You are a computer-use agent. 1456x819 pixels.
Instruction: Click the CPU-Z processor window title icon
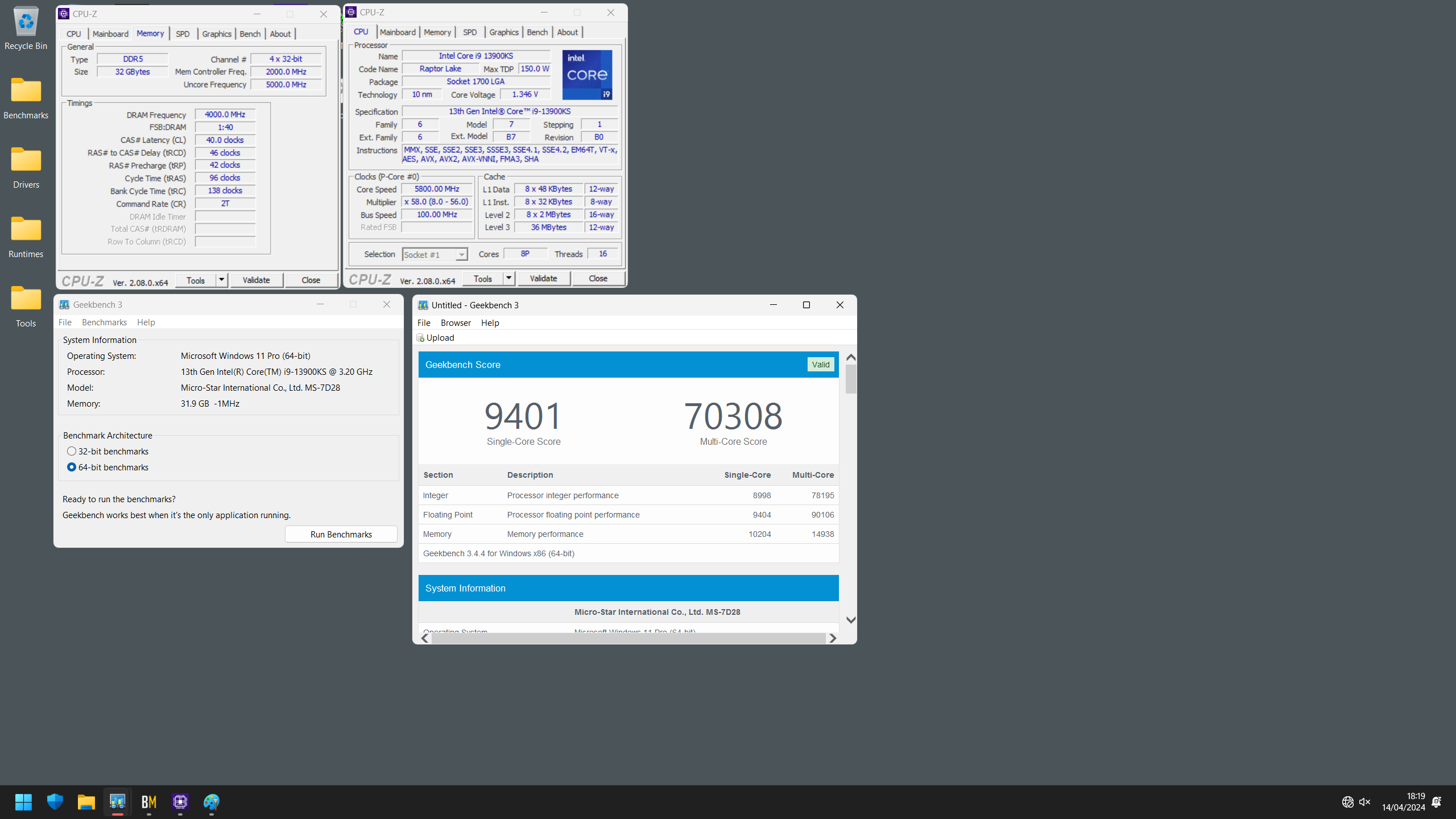point(351,12)
